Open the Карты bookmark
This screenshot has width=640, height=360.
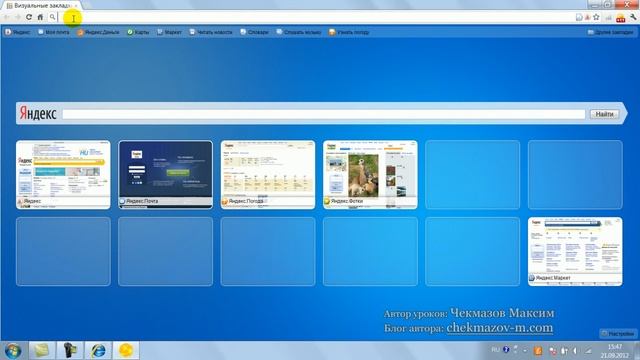pyautogui.click(x=138, y=32)
